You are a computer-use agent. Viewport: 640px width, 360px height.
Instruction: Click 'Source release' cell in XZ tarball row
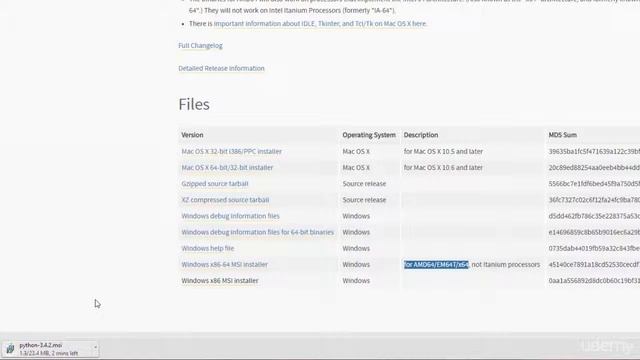(364, 200)
